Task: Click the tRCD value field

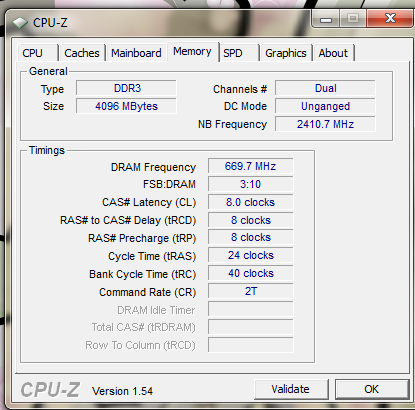Action: point(251,220)
